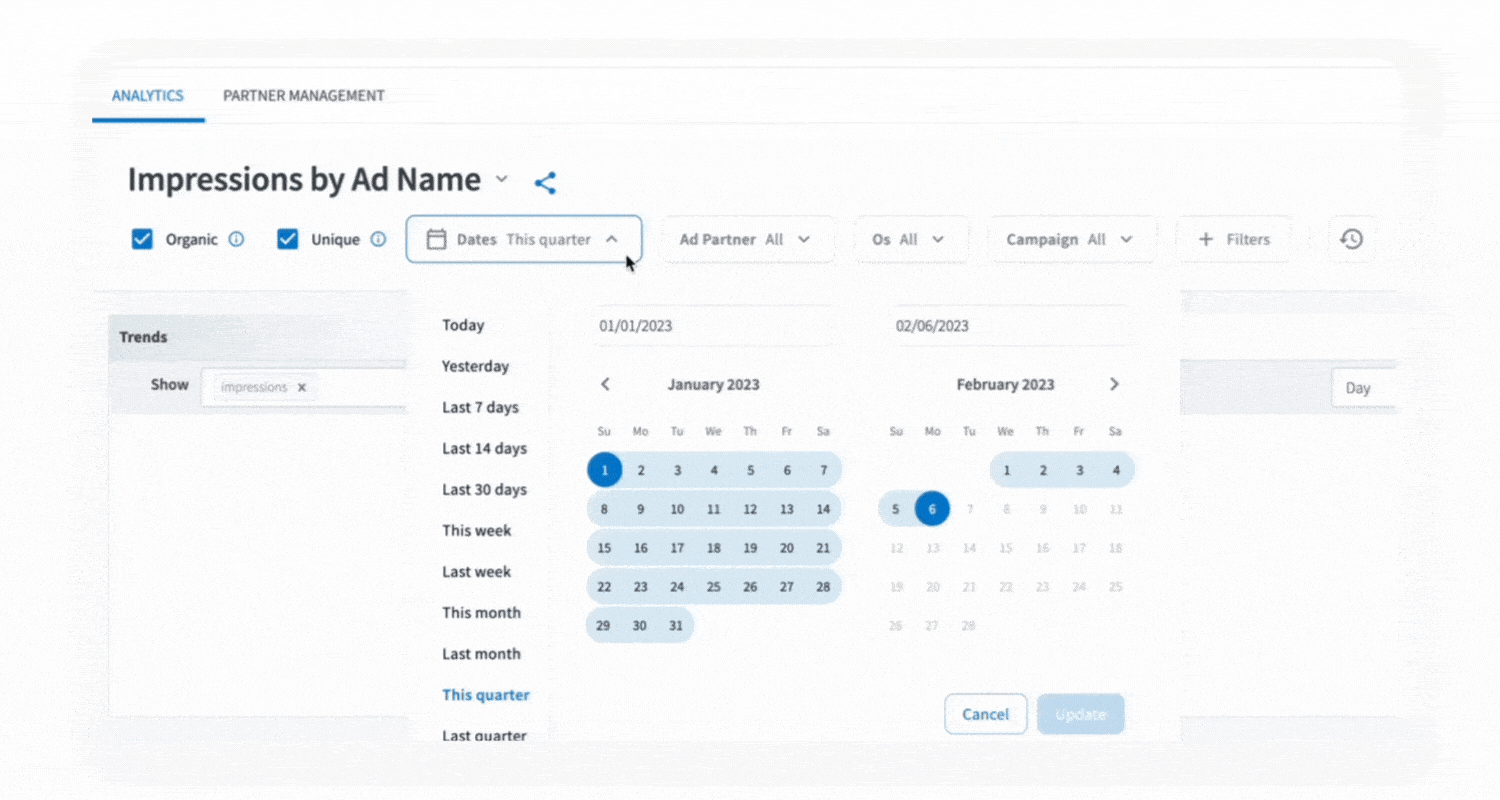Expand the Os filter dropdown
Screen dimensions: 1500x800
tap(908, 239)
